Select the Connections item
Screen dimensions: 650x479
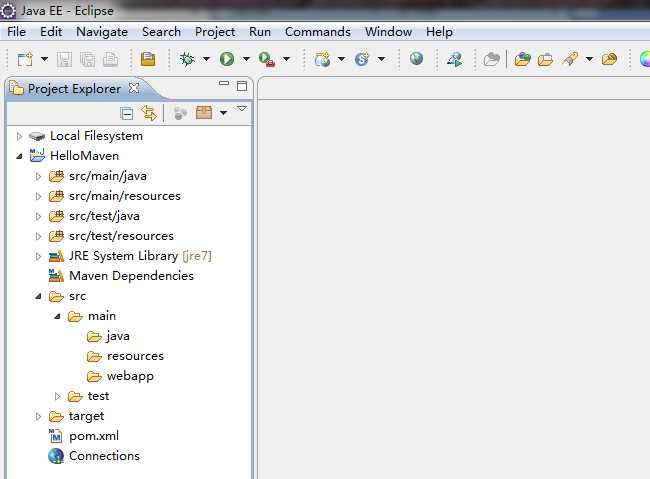[104, 456]
